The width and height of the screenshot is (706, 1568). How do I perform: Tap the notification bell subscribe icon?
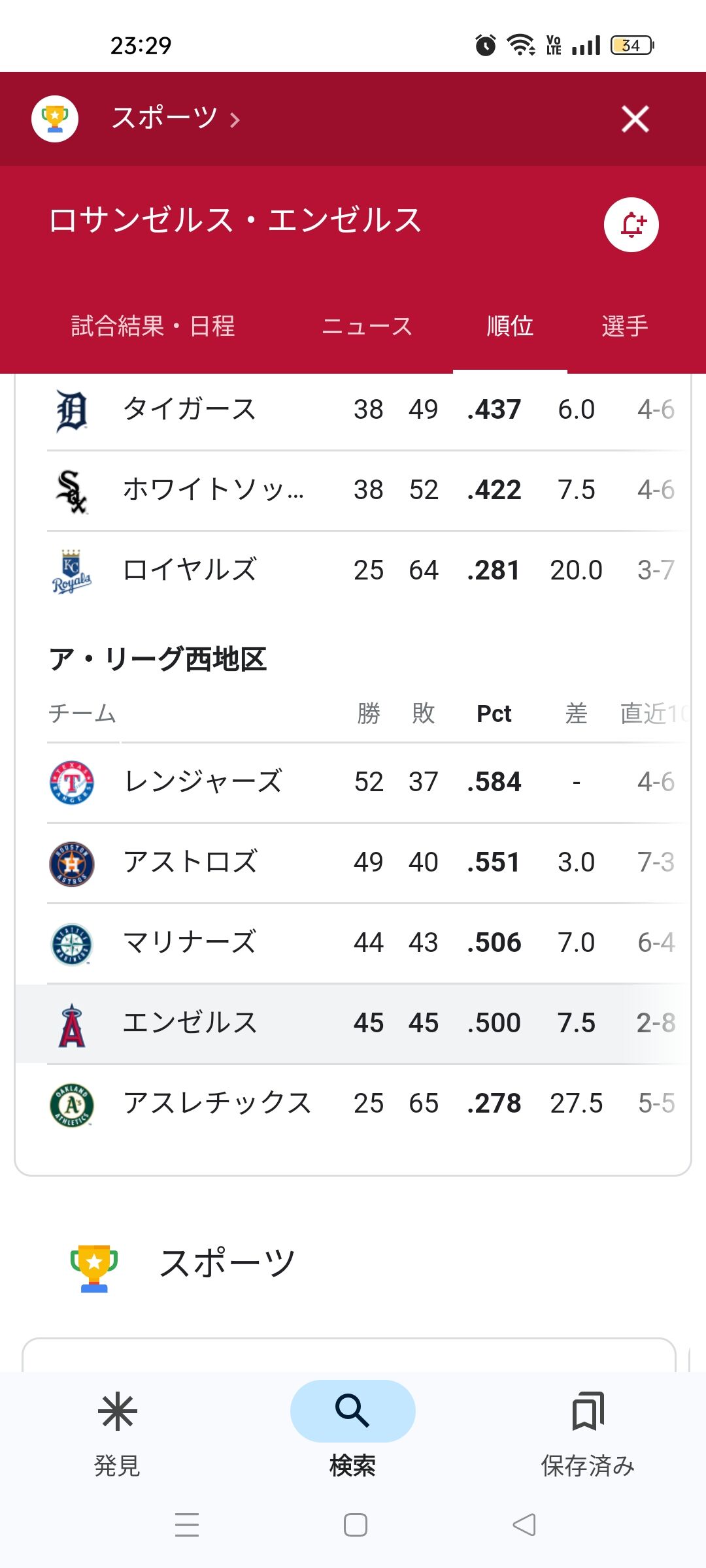click(631, 225)
